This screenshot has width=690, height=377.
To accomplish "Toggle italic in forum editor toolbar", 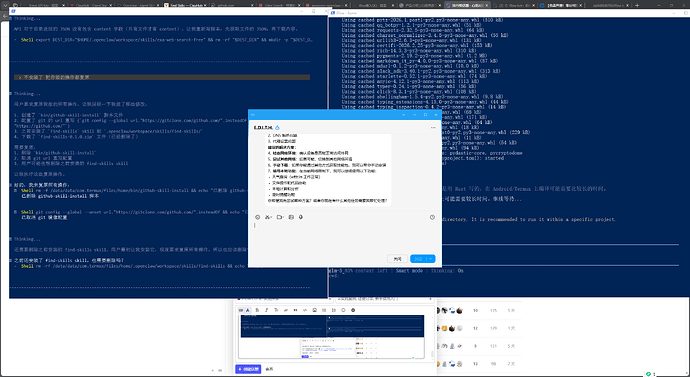I will (267, 310).
